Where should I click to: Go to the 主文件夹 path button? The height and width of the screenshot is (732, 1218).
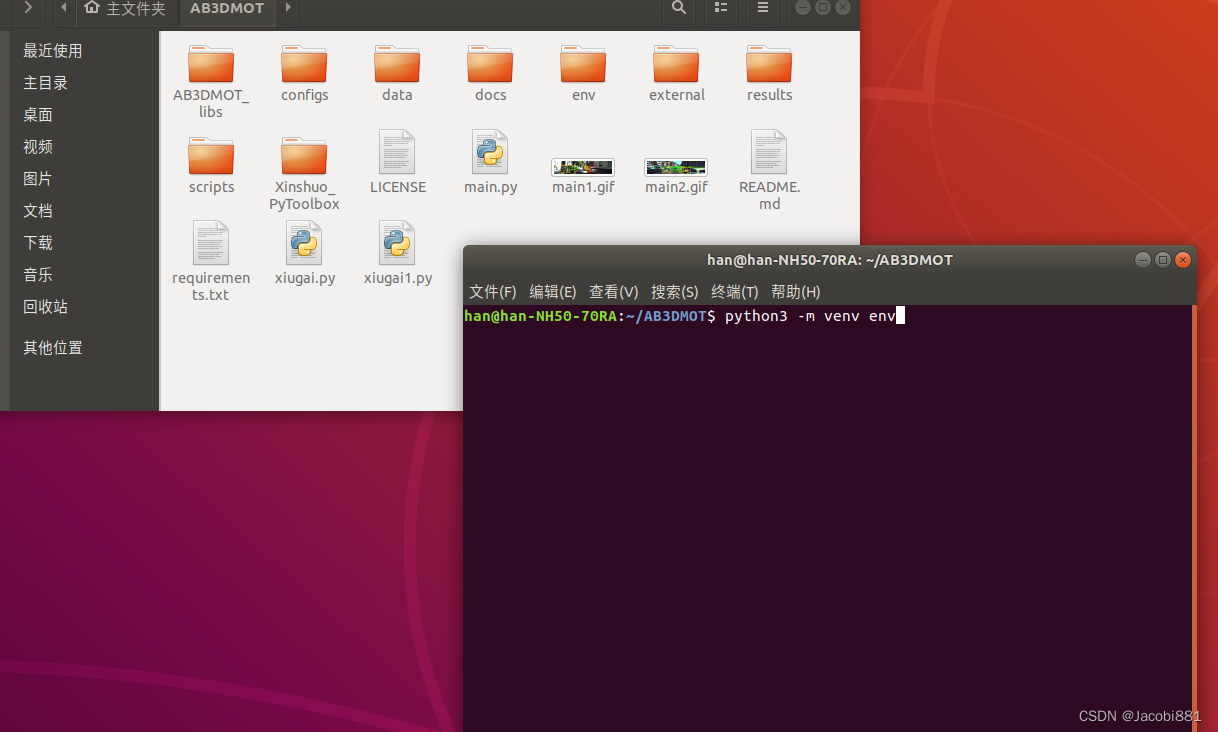[x=126, y=8]
